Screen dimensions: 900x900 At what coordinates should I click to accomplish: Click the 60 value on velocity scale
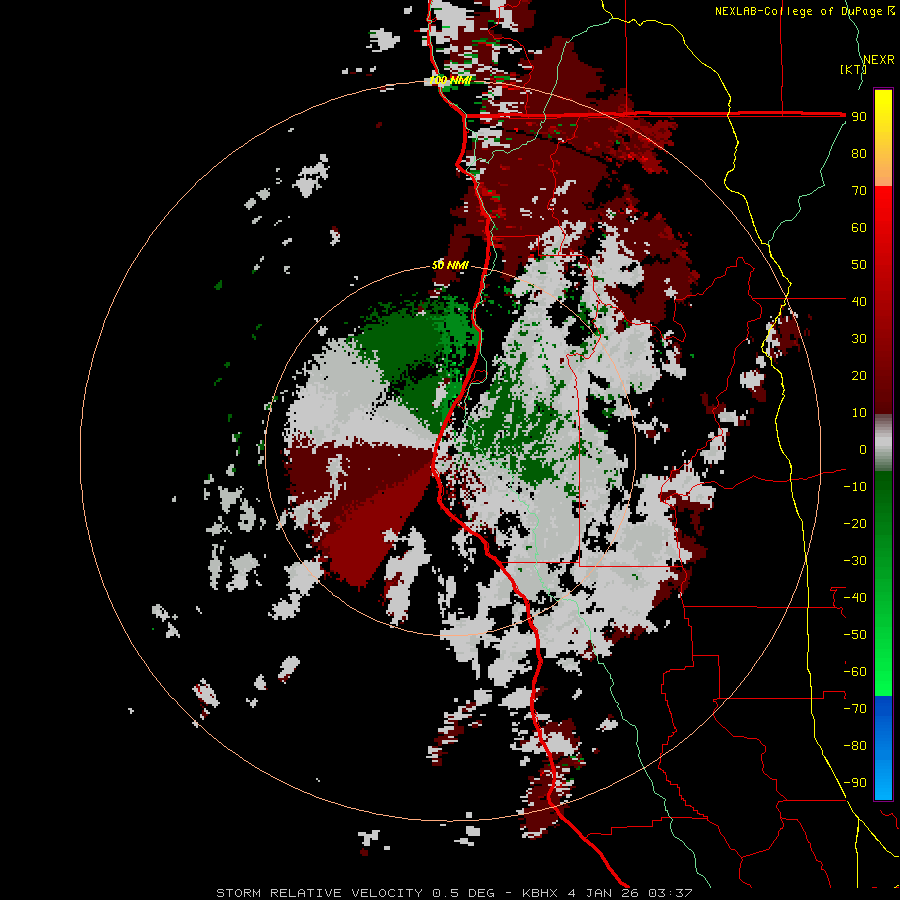[x=859, y=228]
